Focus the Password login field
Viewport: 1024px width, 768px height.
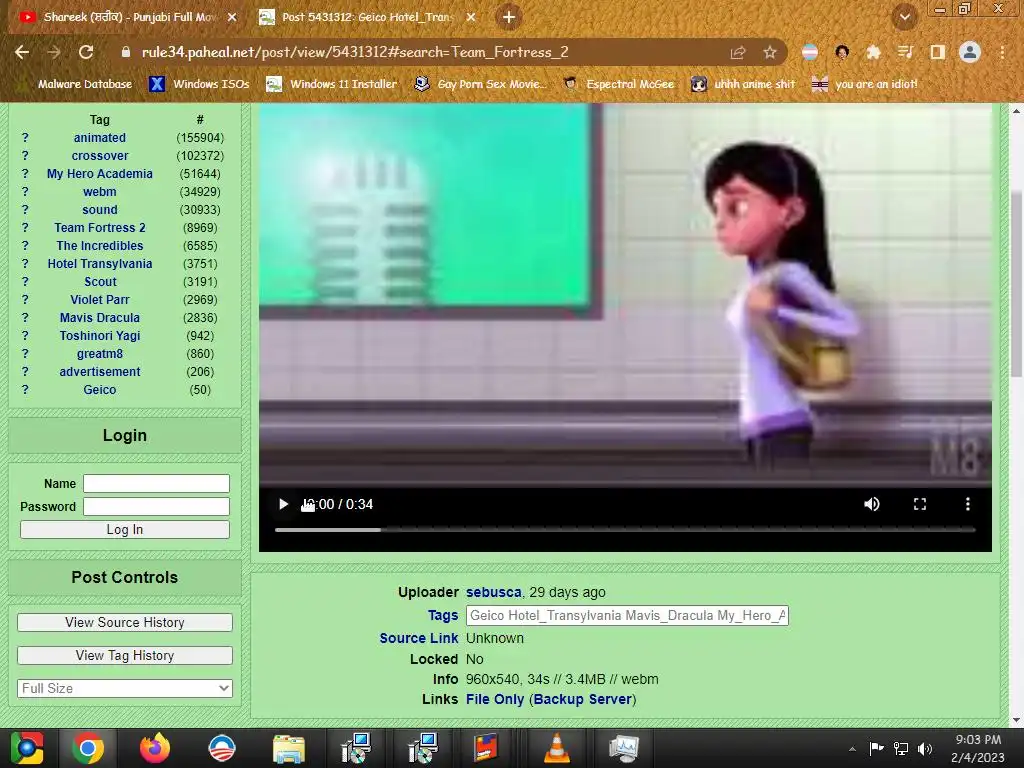(x=156, y=506)
